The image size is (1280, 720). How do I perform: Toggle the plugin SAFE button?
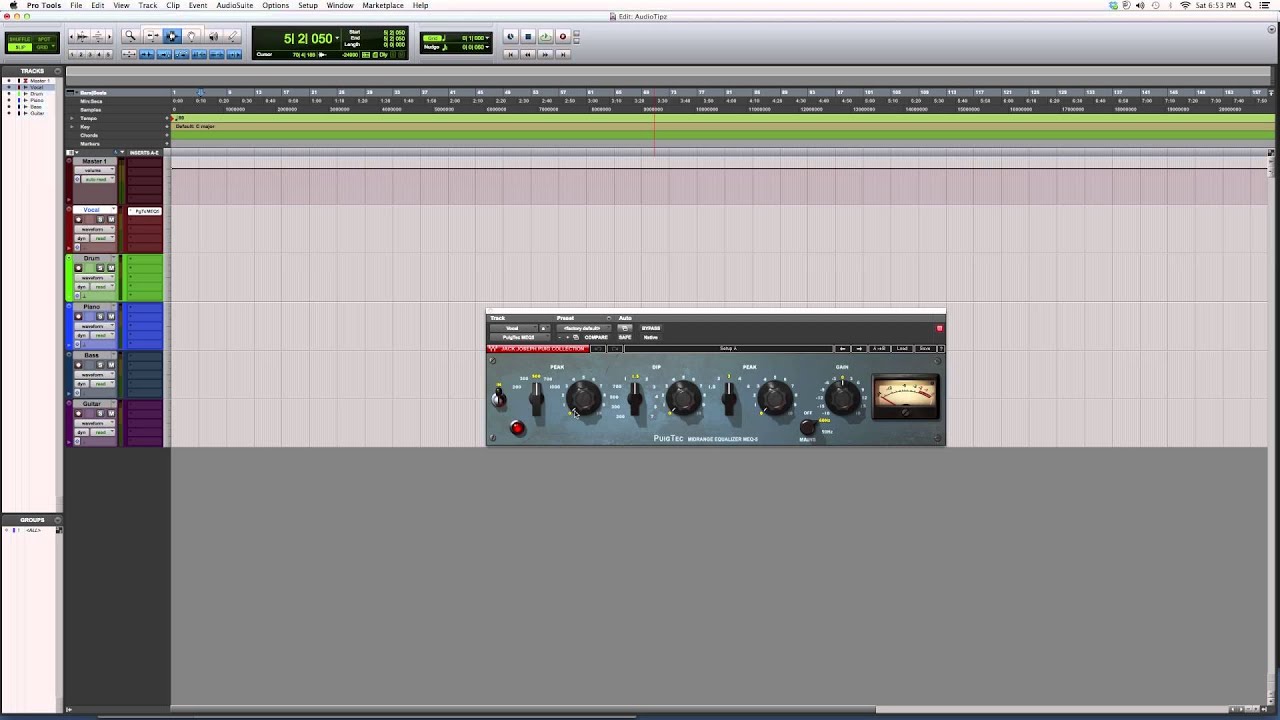point(625,337)
